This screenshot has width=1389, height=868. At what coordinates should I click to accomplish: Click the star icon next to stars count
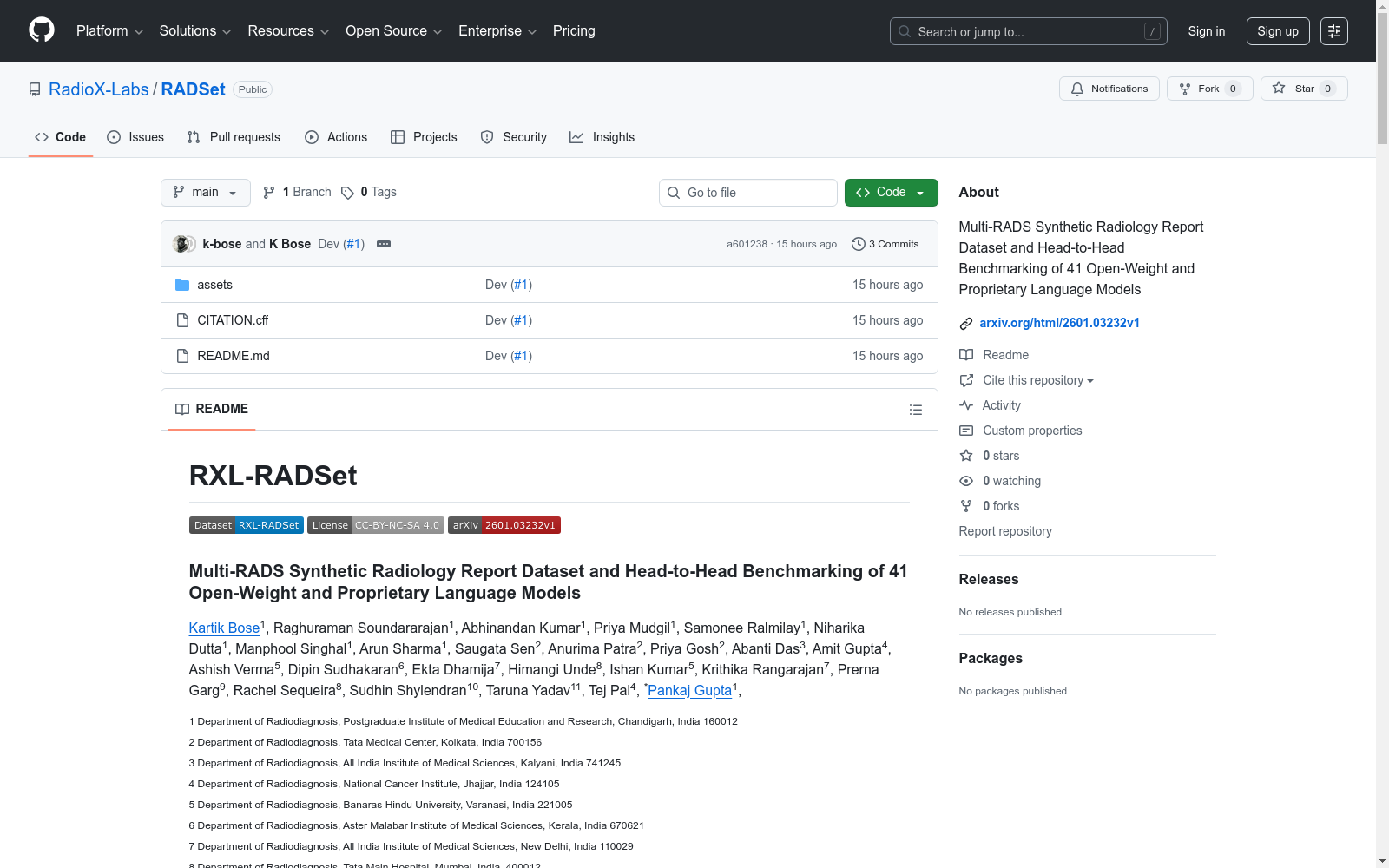[966, 456]
